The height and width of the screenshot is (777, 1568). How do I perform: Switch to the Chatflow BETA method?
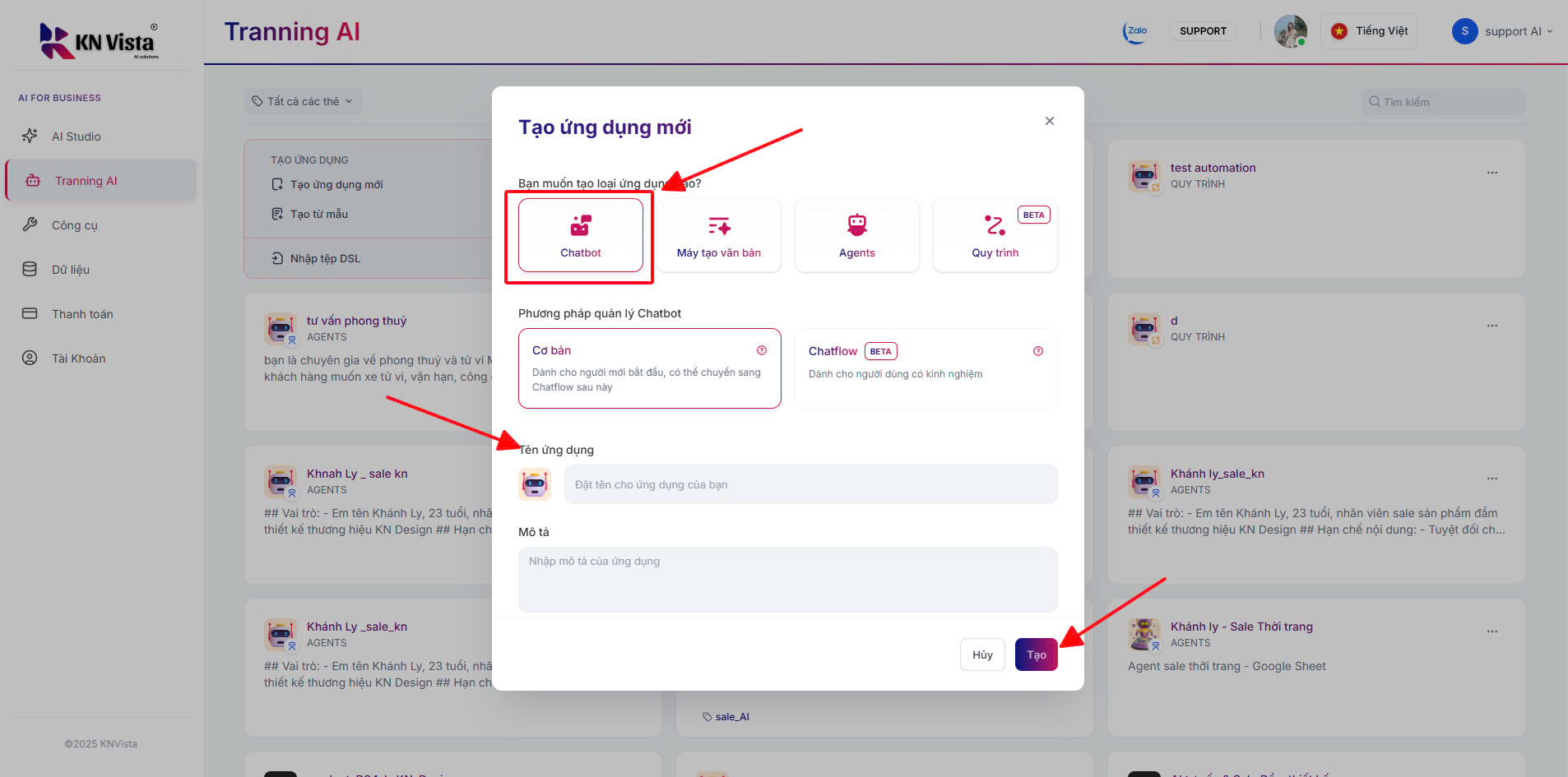pos(925,368)
